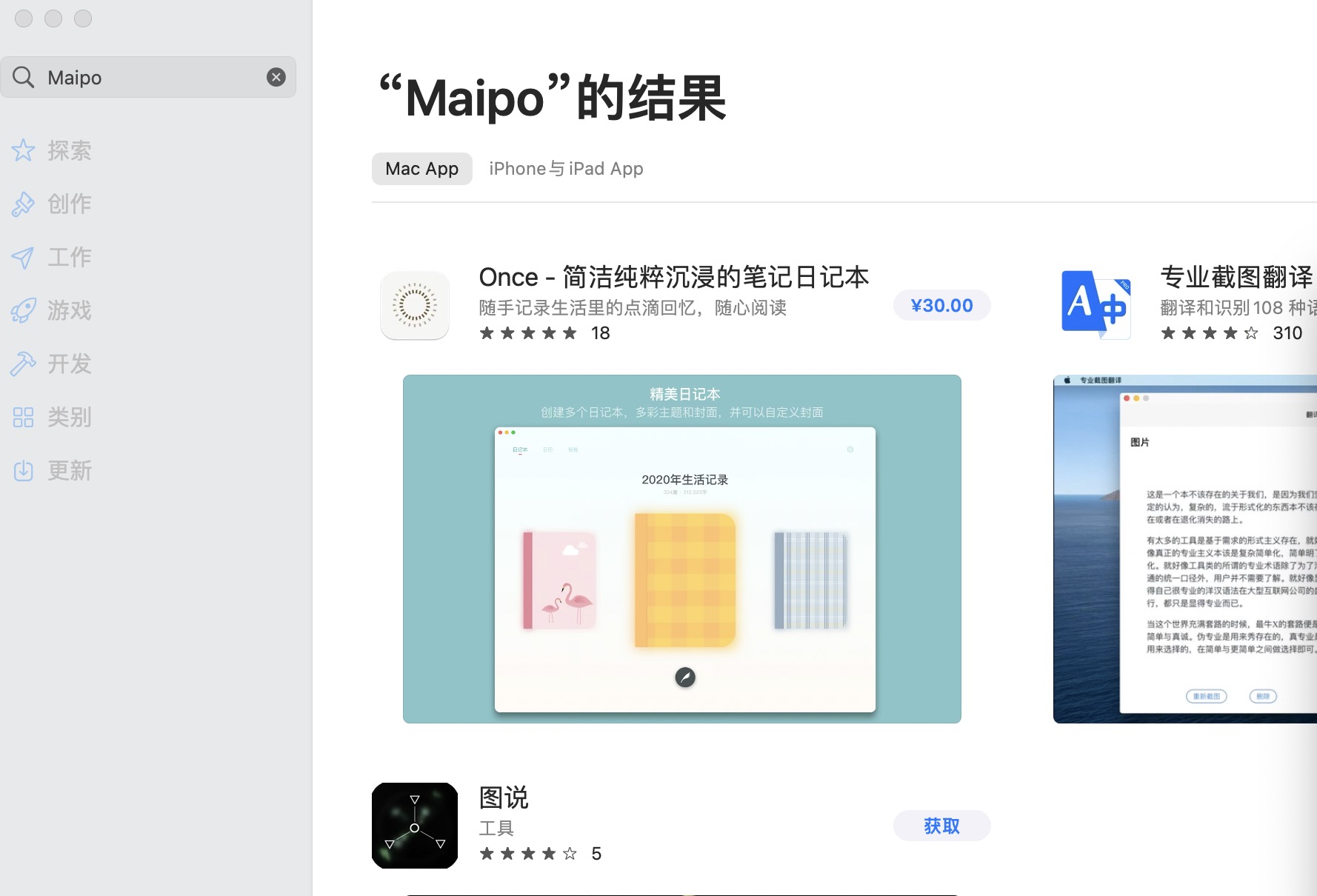Buy Once for ¥30.00

pyautogui.click(x=941, y=305)
